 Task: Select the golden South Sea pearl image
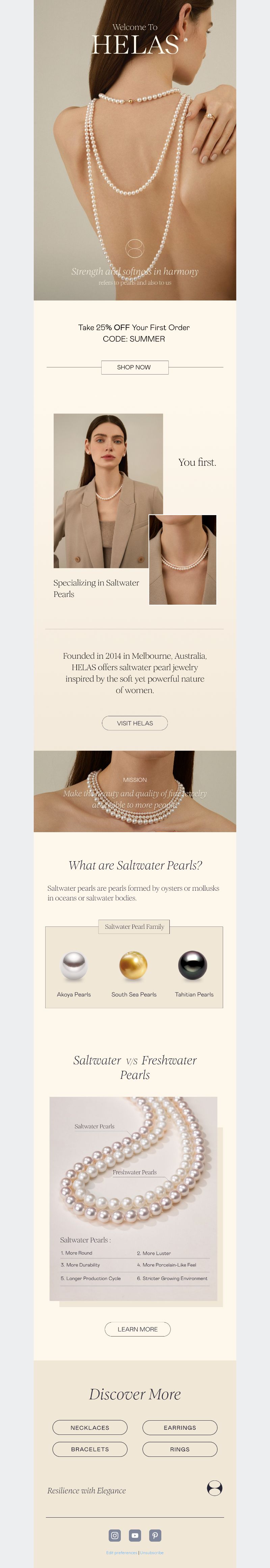(133, 965)
